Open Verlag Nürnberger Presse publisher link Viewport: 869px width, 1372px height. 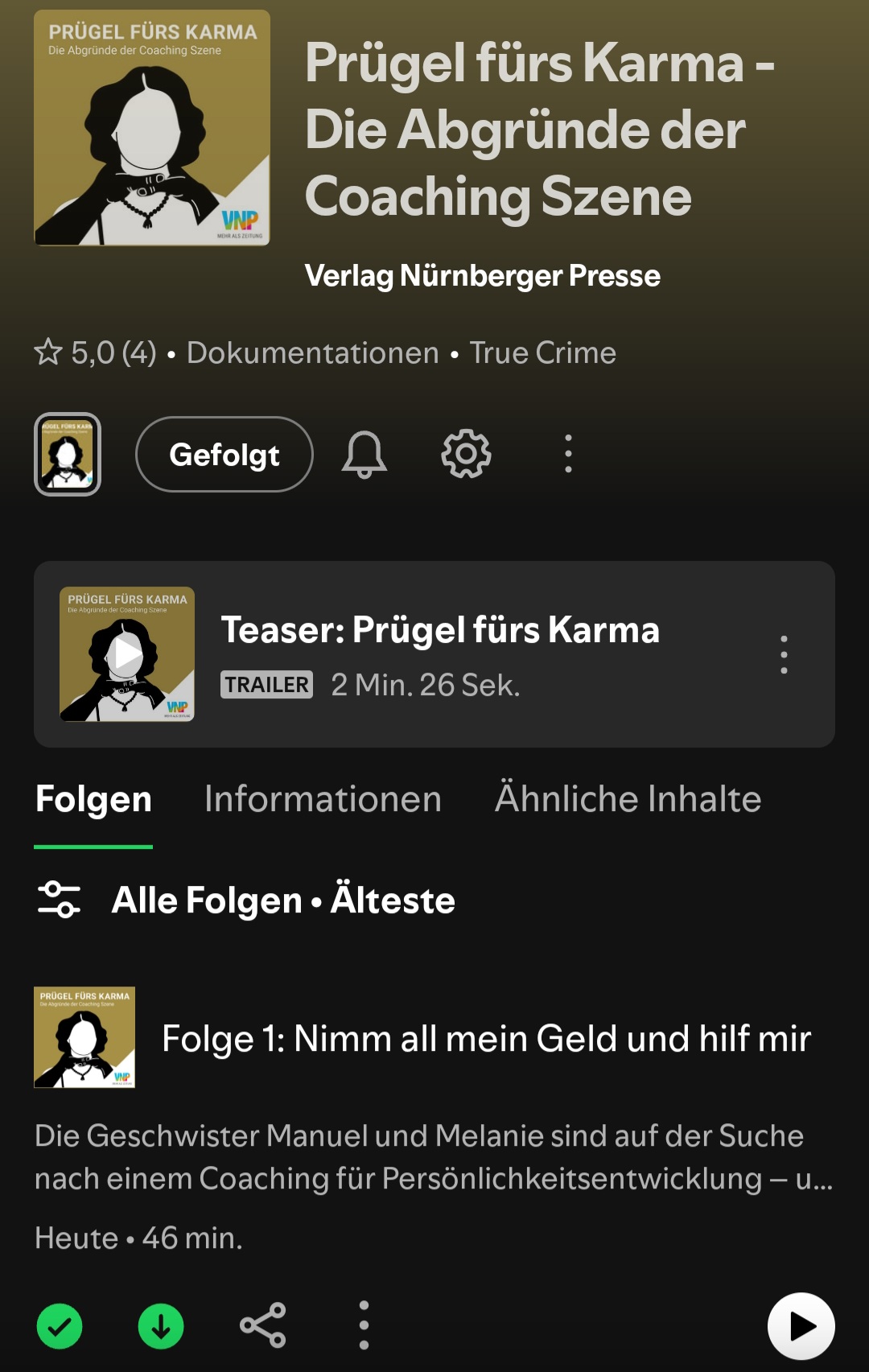click(x=482, y=276)
